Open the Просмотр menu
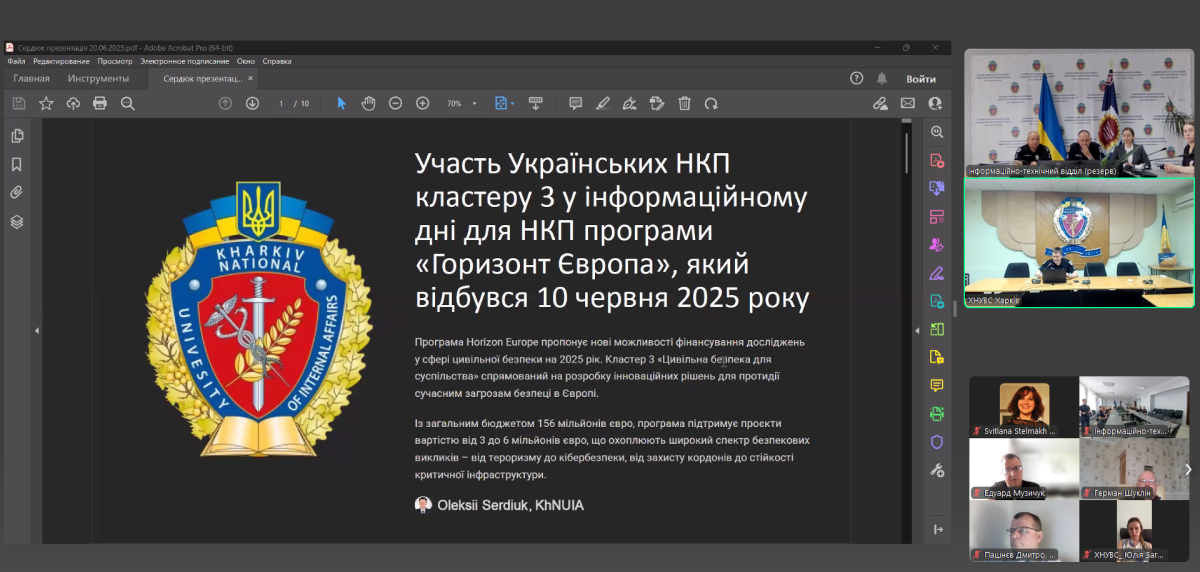This screenshot has height=572, width=1200. [x=114, y=61]
